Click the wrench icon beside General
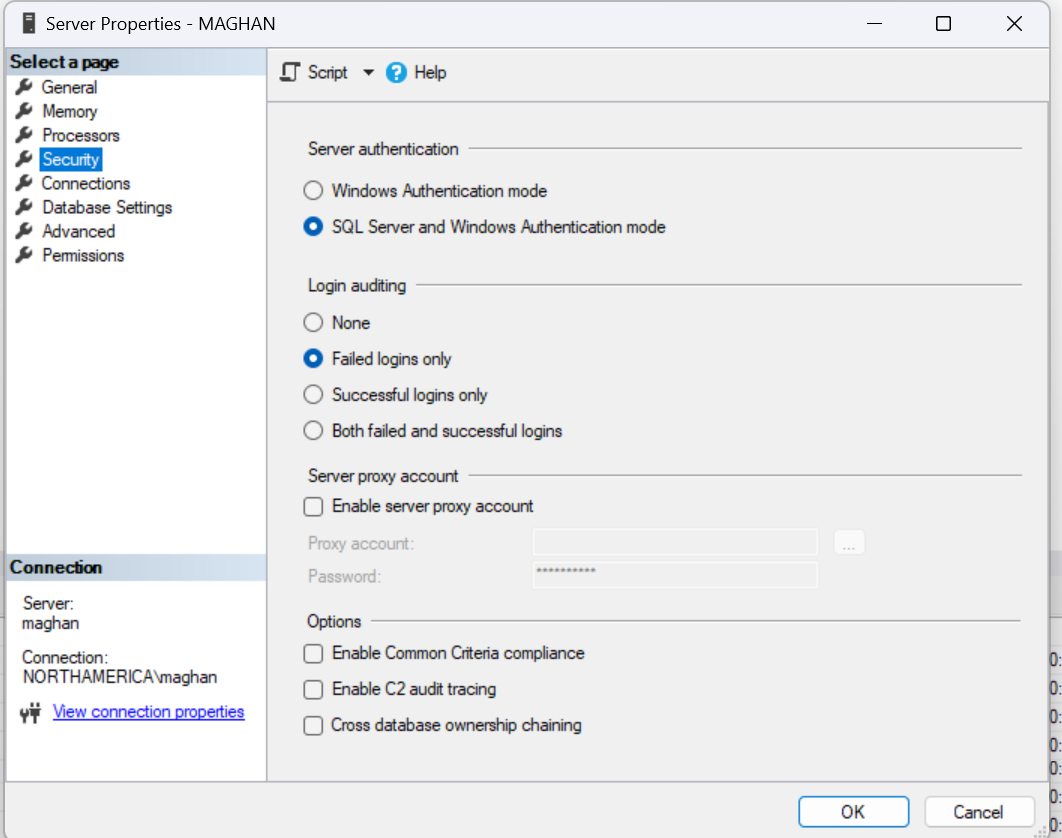 coord(25,87)
